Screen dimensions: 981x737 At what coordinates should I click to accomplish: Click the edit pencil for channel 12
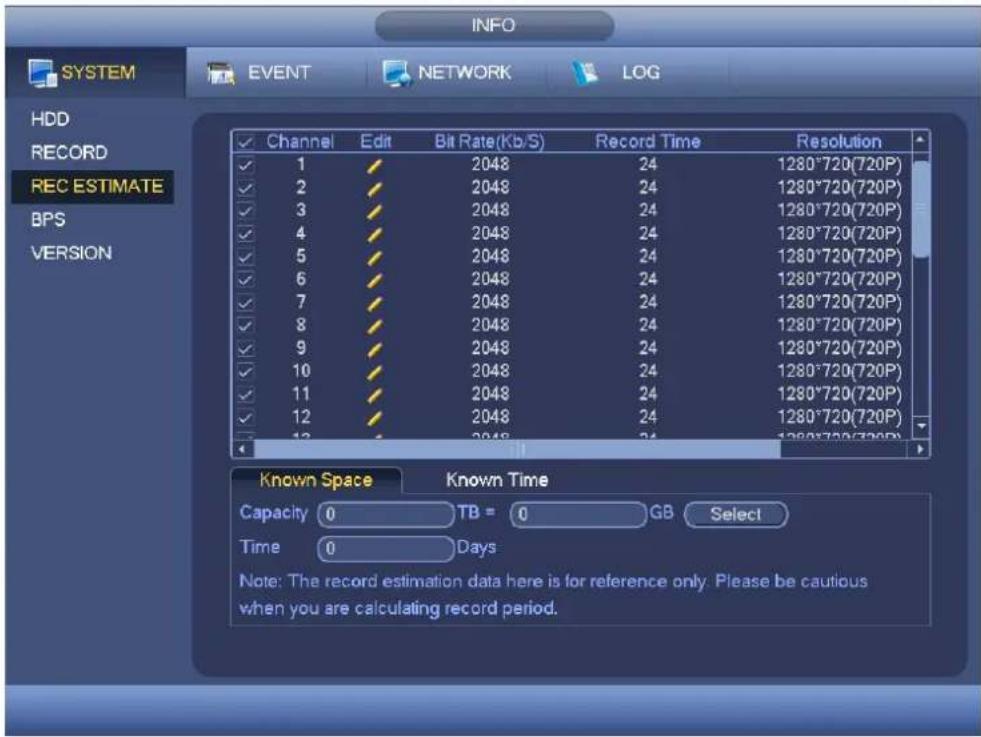pos(374,419)
